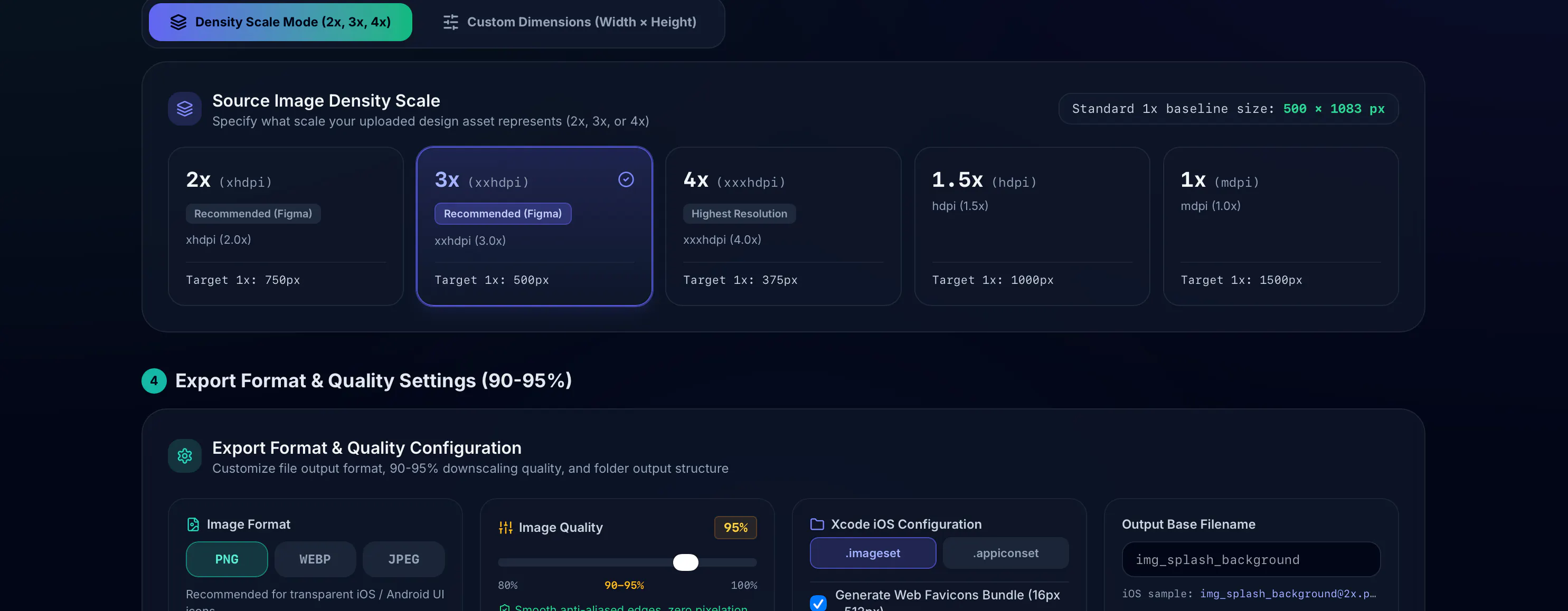Select the .appiconset option
The width and height of the screenshot is (1568, 611).
pos(1006,553)
